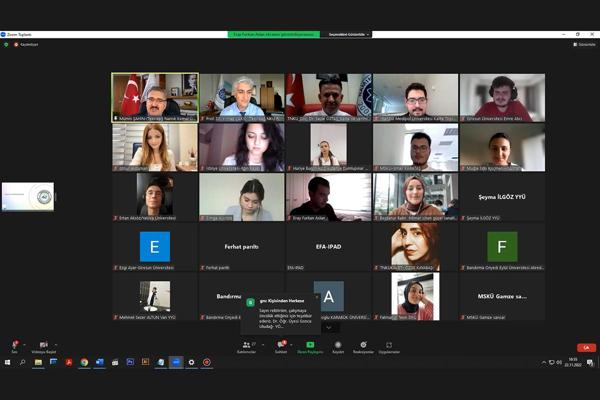This screenshot has width=600, height=400.
Task: Open the Windows Start menu
Action: coord(6,362)
